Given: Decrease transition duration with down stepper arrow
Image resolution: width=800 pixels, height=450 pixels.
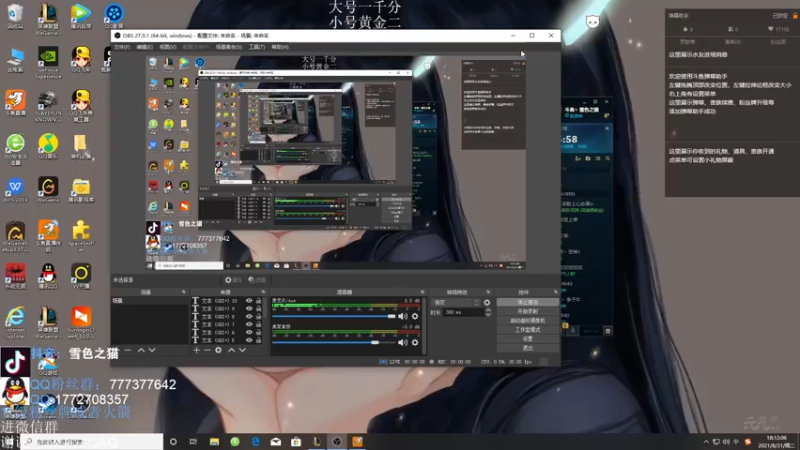Looking at the screenshot, I should 488,314.
